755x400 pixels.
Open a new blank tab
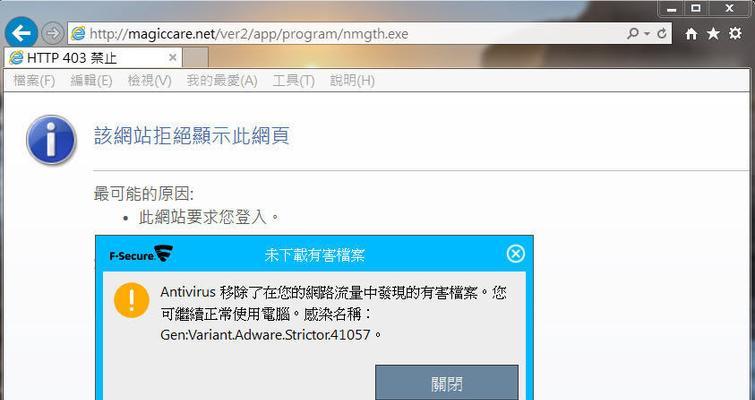(195, 58)
